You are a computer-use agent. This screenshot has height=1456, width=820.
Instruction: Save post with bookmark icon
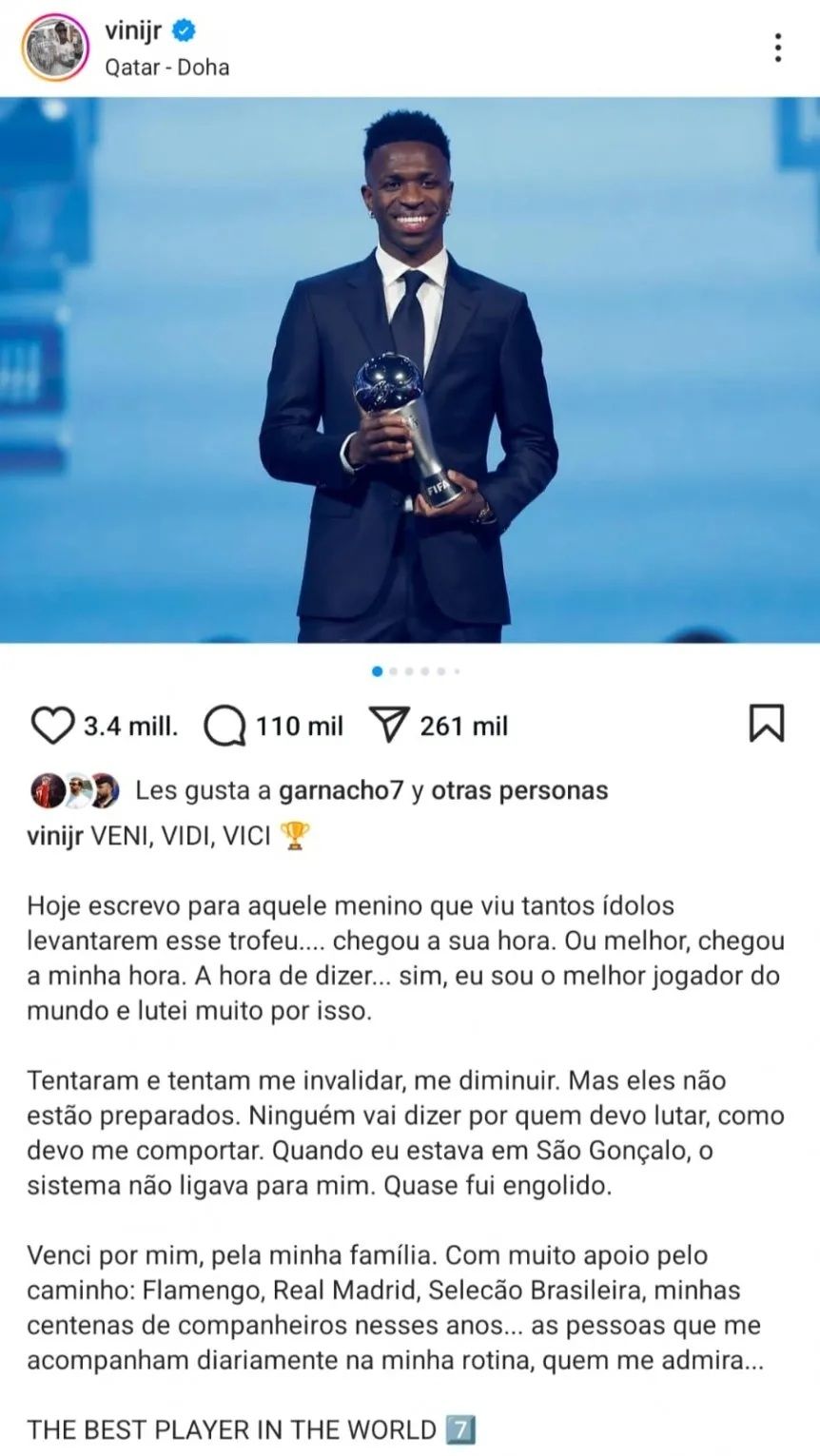tap(767, 723)
